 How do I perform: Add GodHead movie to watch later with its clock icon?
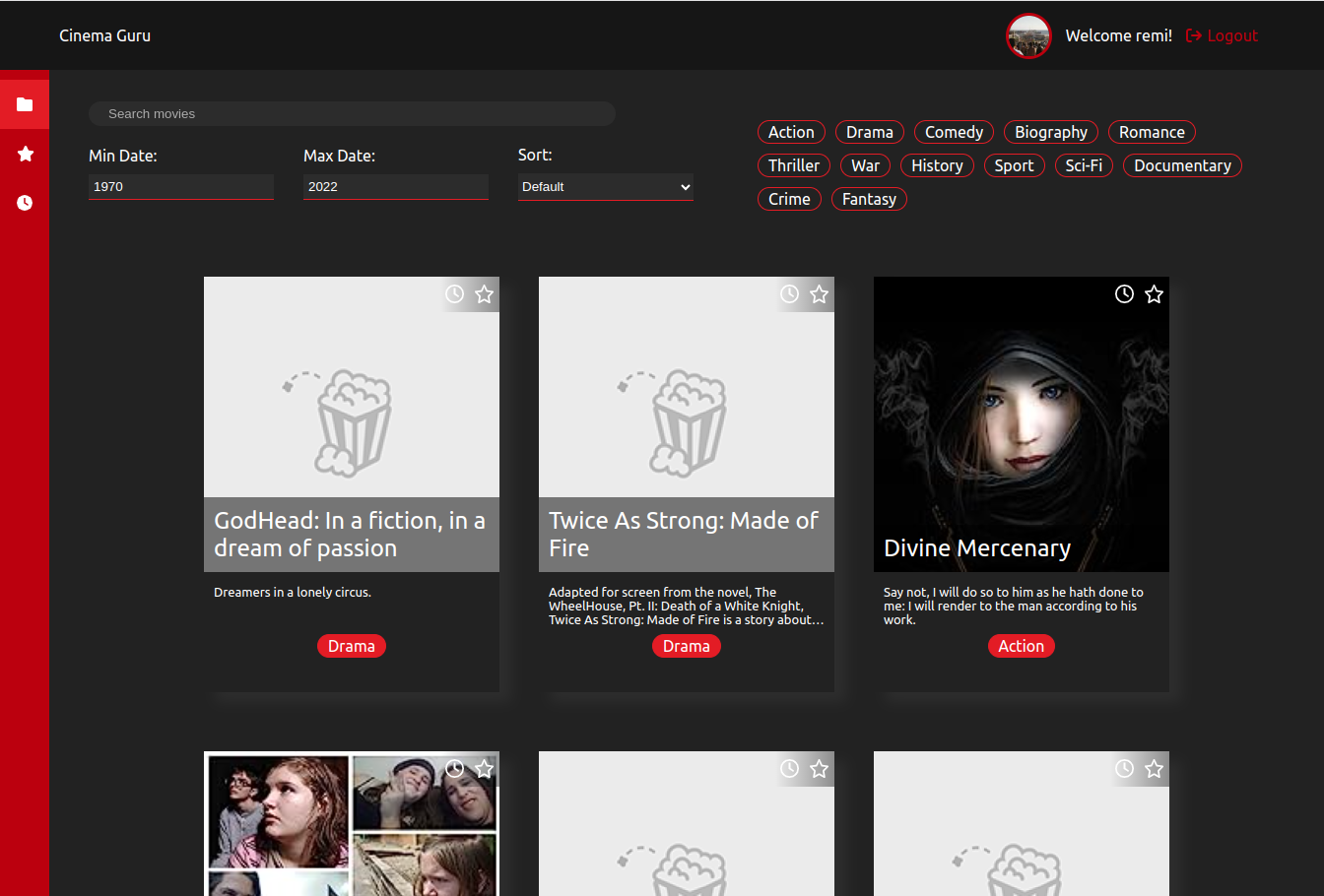[454, 293]
